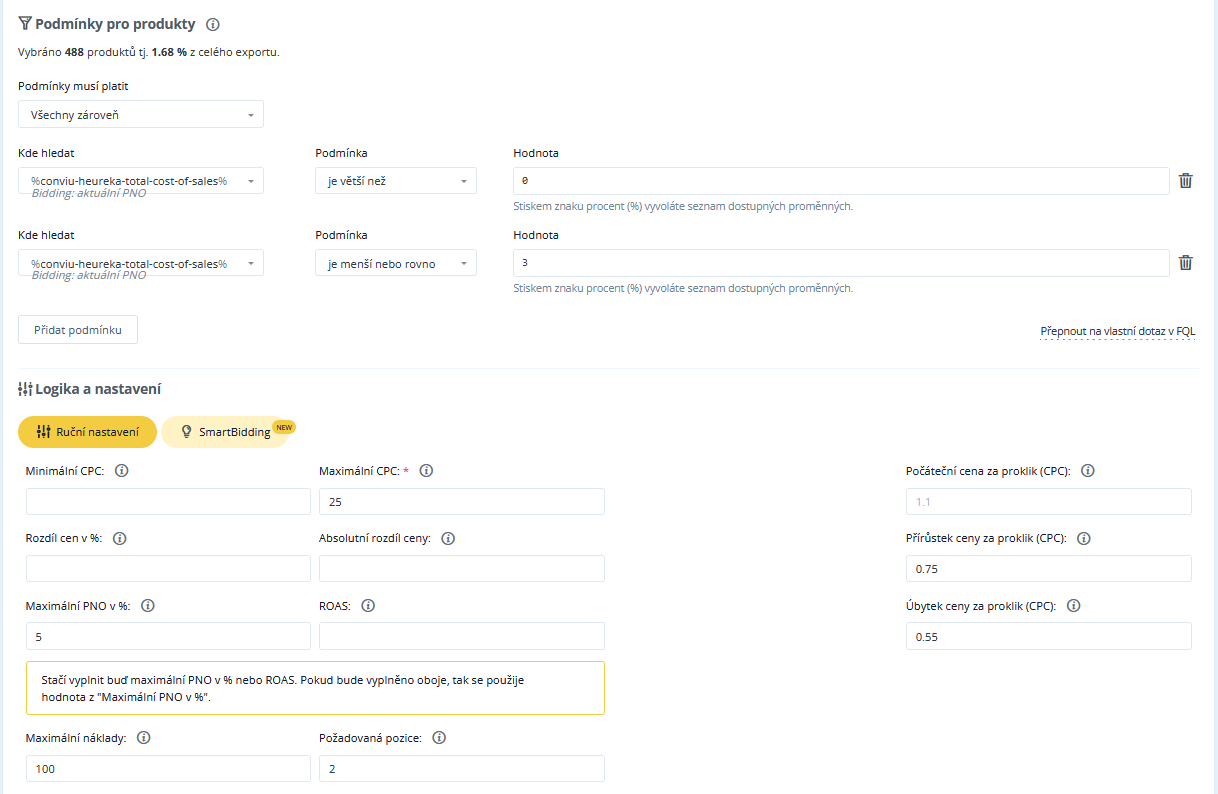The height and width of the screenshot is (794, 1218).
Task: Switch to Ruční nastavení tab
Action: pyautogui.click(x=88, y=432)
